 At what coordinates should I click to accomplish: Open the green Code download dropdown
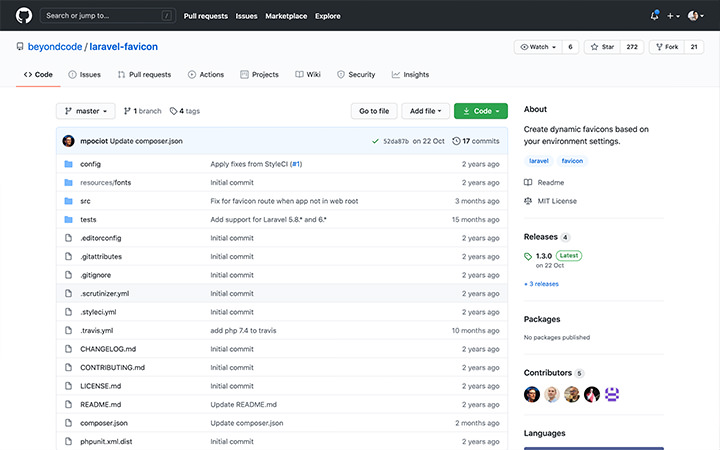tap(481, 111)
